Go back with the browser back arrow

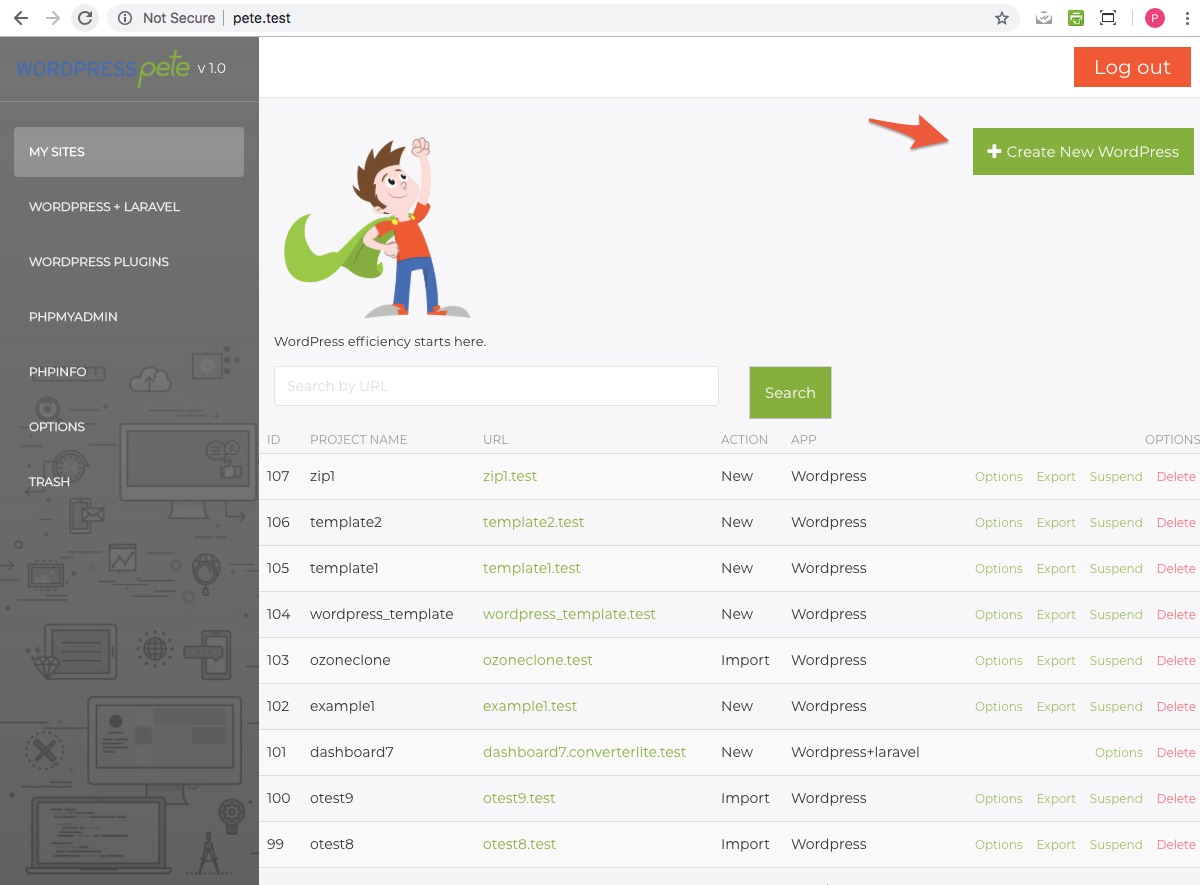[x=21, y=18]
